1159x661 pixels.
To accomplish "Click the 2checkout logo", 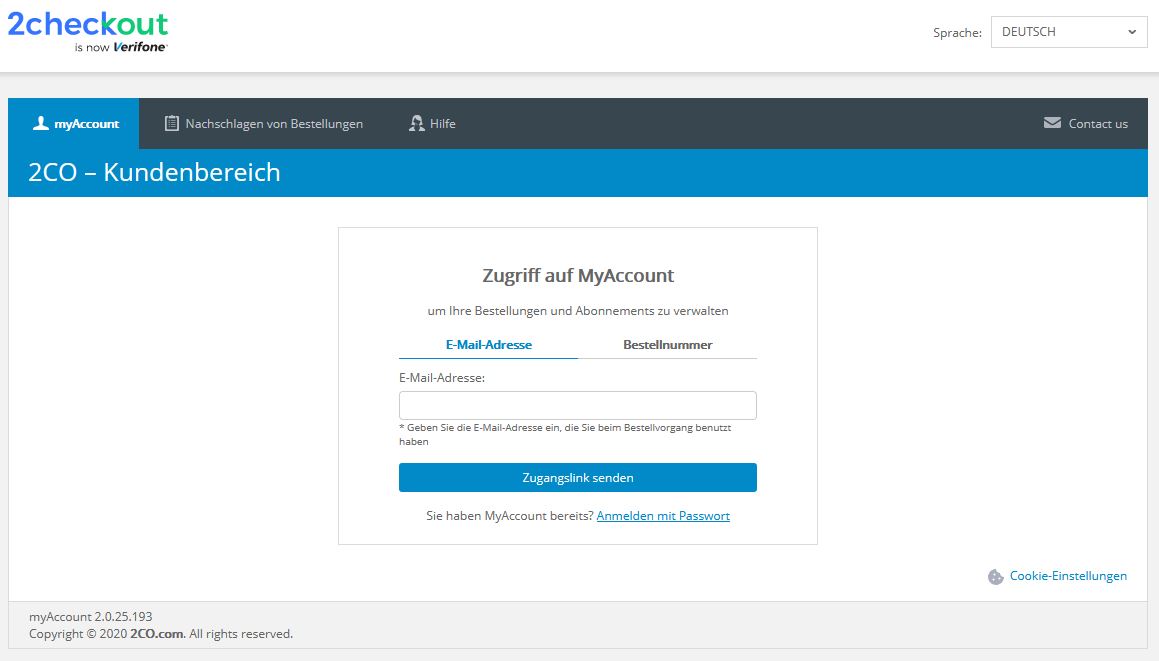I will pos(88,25).
